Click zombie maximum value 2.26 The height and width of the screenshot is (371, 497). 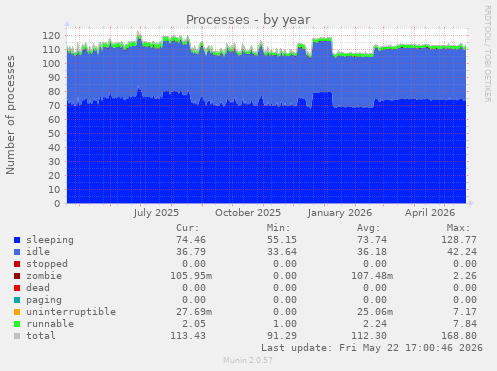(465, 276)
